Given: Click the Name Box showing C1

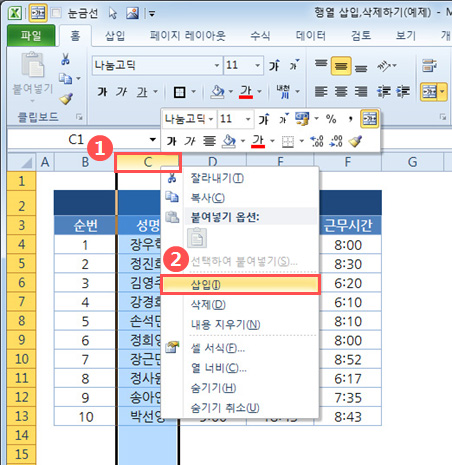Looking at the screenshot, I should point(76,139).
